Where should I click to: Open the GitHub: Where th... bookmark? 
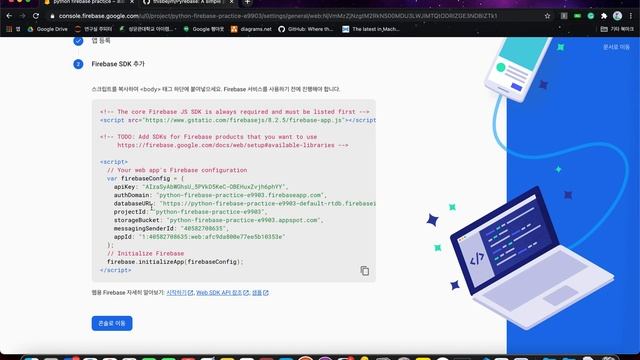click(306, 29)
